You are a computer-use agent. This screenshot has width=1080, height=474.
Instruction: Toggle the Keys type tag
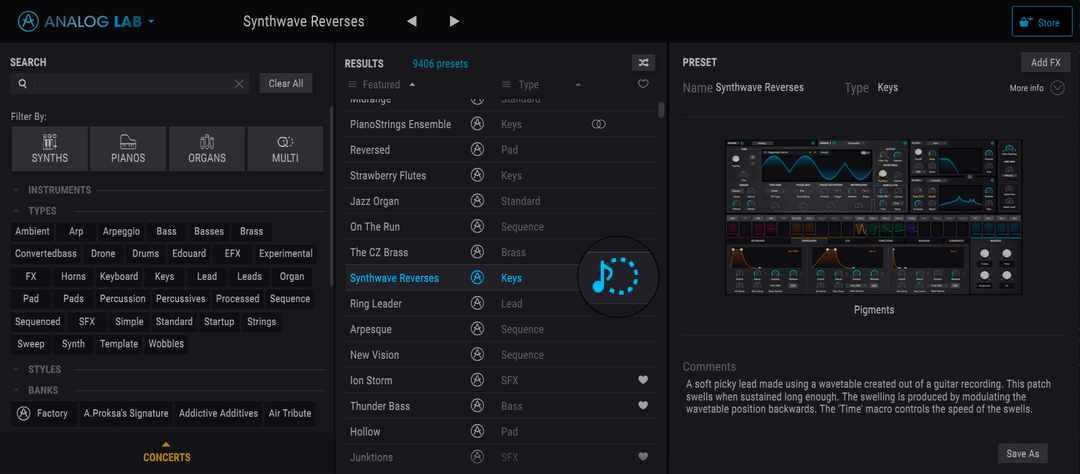[164, 276]
